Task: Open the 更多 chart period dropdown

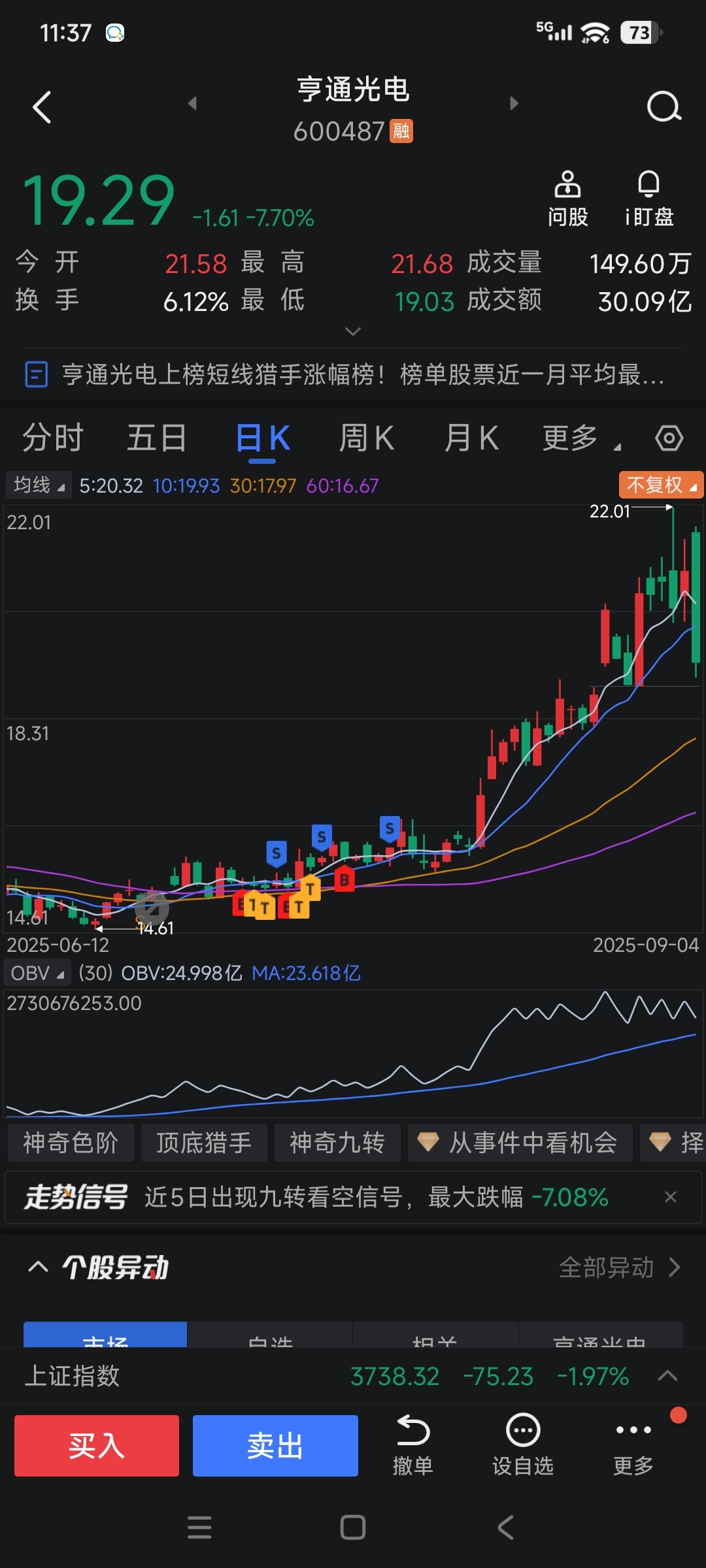Action: (582, 438)
